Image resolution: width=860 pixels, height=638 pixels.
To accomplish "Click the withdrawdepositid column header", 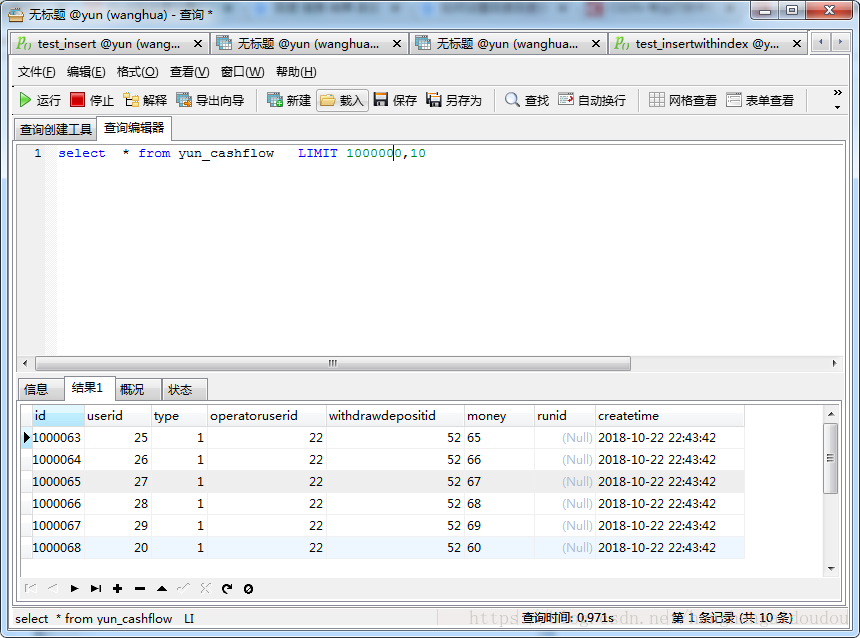I will (395, 416).
